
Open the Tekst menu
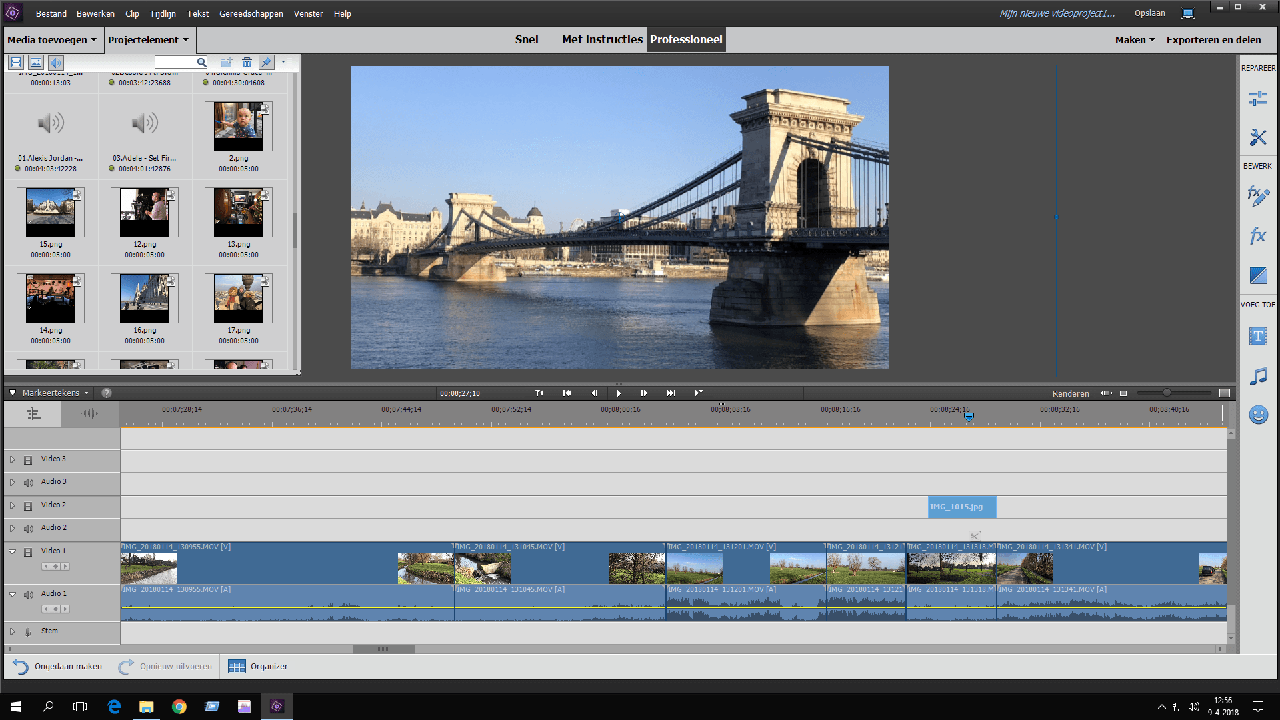click(197, 14)
